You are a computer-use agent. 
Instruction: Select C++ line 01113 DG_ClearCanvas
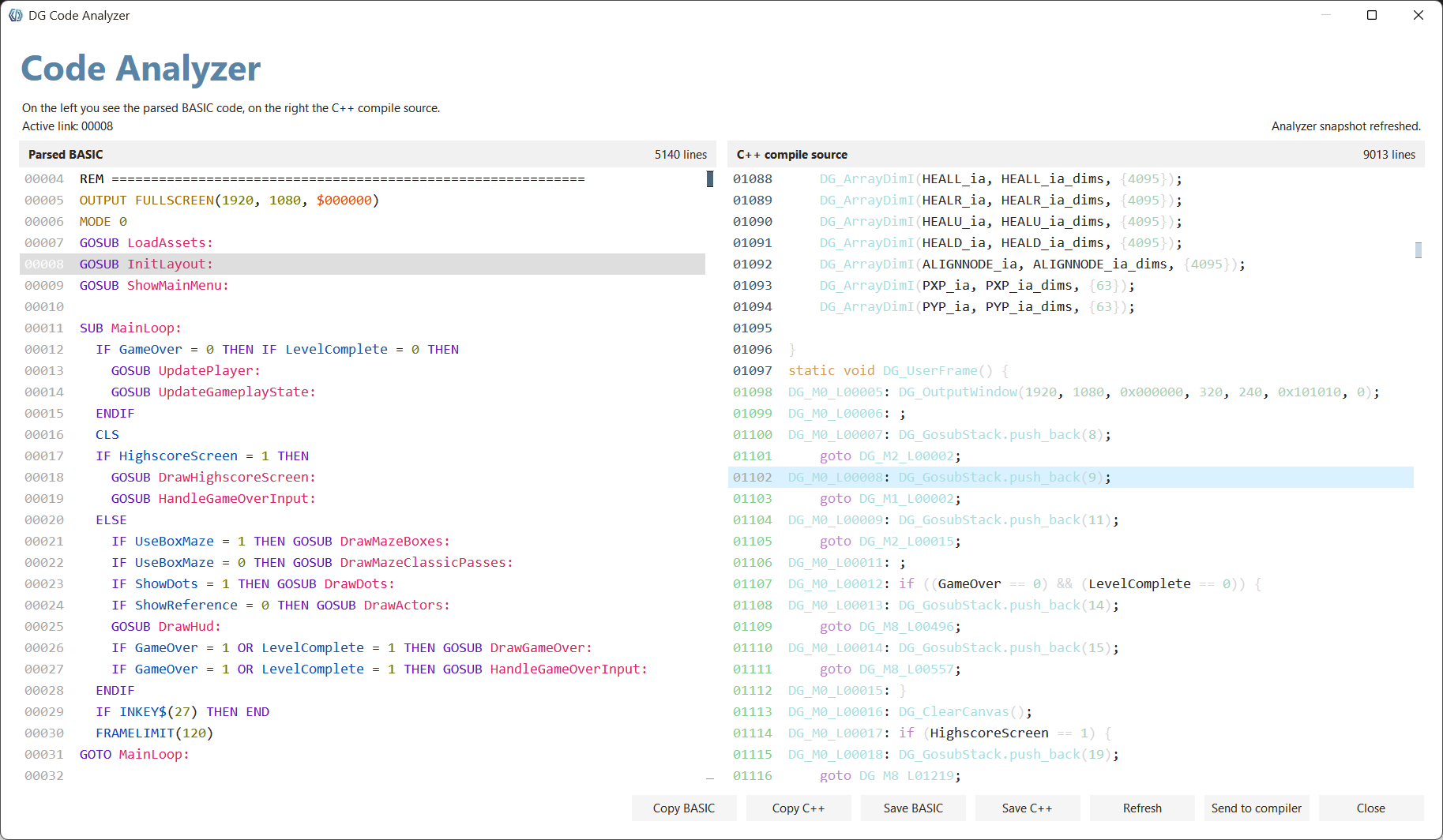tap(1071, 711)
